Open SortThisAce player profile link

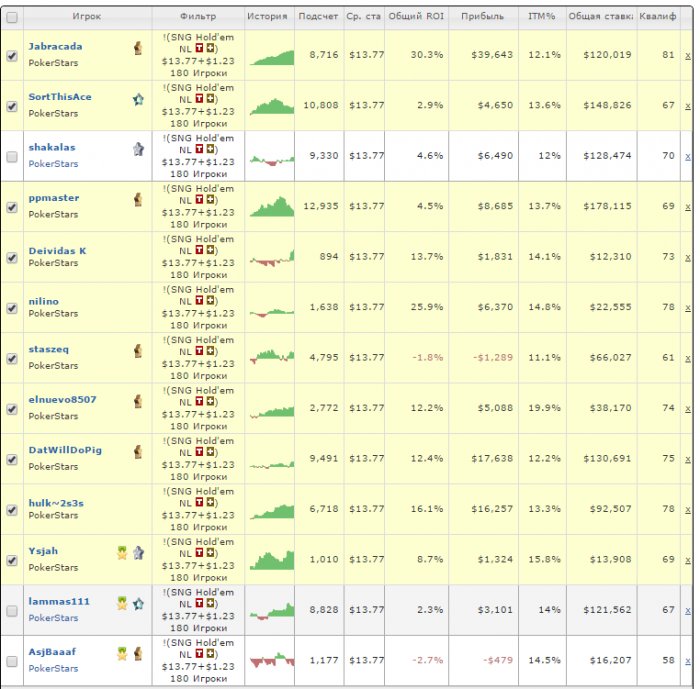[x=60, y=97]
